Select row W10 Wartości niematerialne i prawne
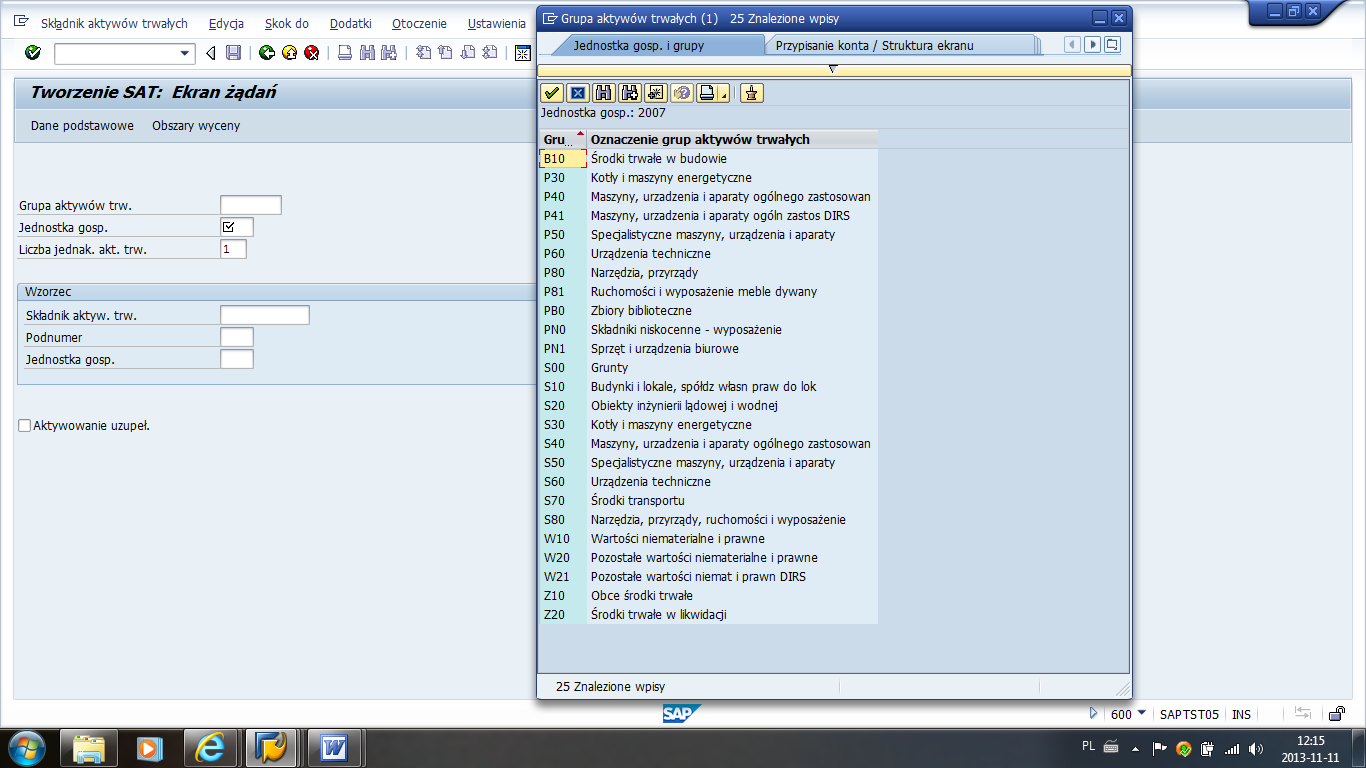1366x768 pixels. tap(708, 538)
